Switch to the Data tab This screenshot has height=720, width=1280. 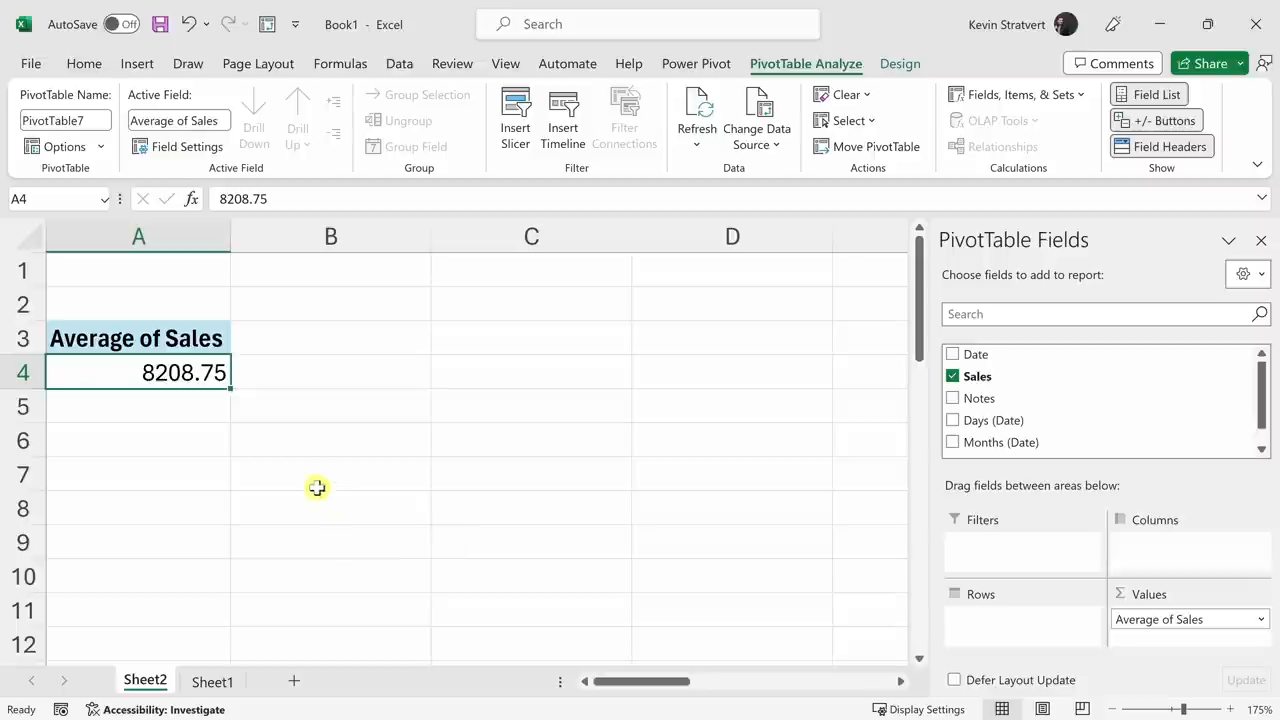click(399, 63)
